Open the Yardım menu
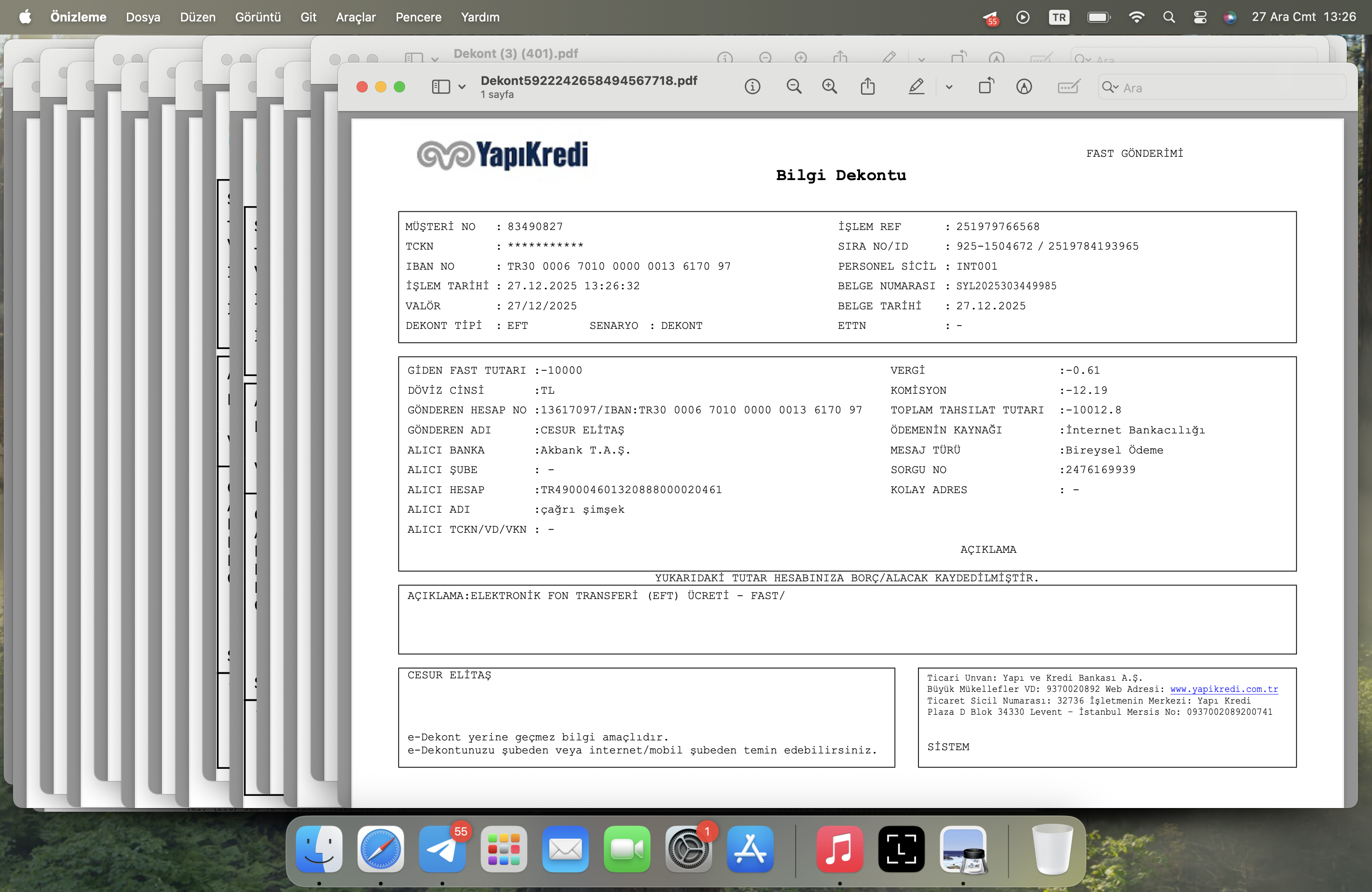Image resolution: width=1372 pixels, height=892 pixels. tap(480, 17)
